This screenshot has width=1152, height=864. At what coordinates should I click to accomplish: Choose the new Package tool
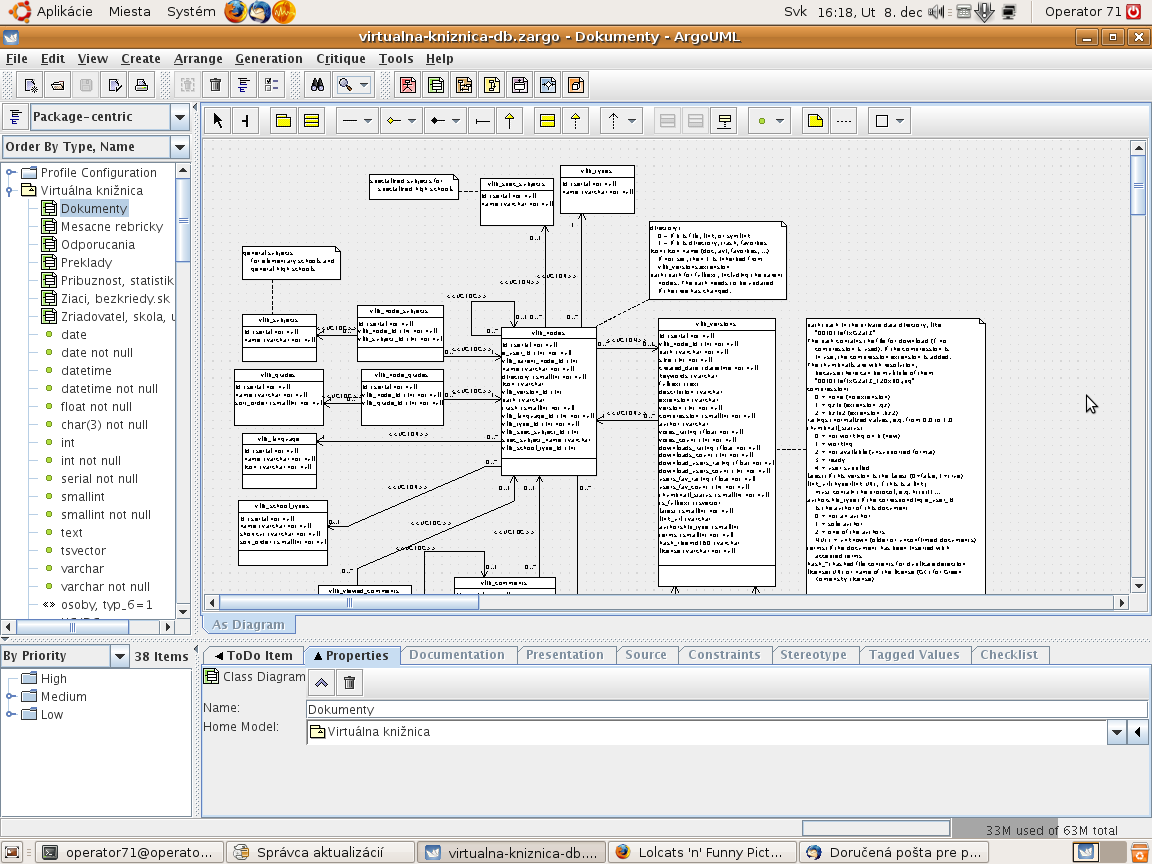pos(283,121)
